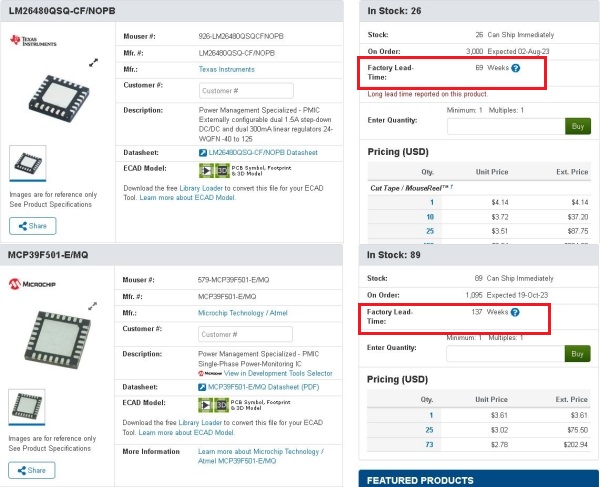Enlarge the MCP39F501 product image via expand arrow
Screen dimensions: 600x487
click(93, 306)
